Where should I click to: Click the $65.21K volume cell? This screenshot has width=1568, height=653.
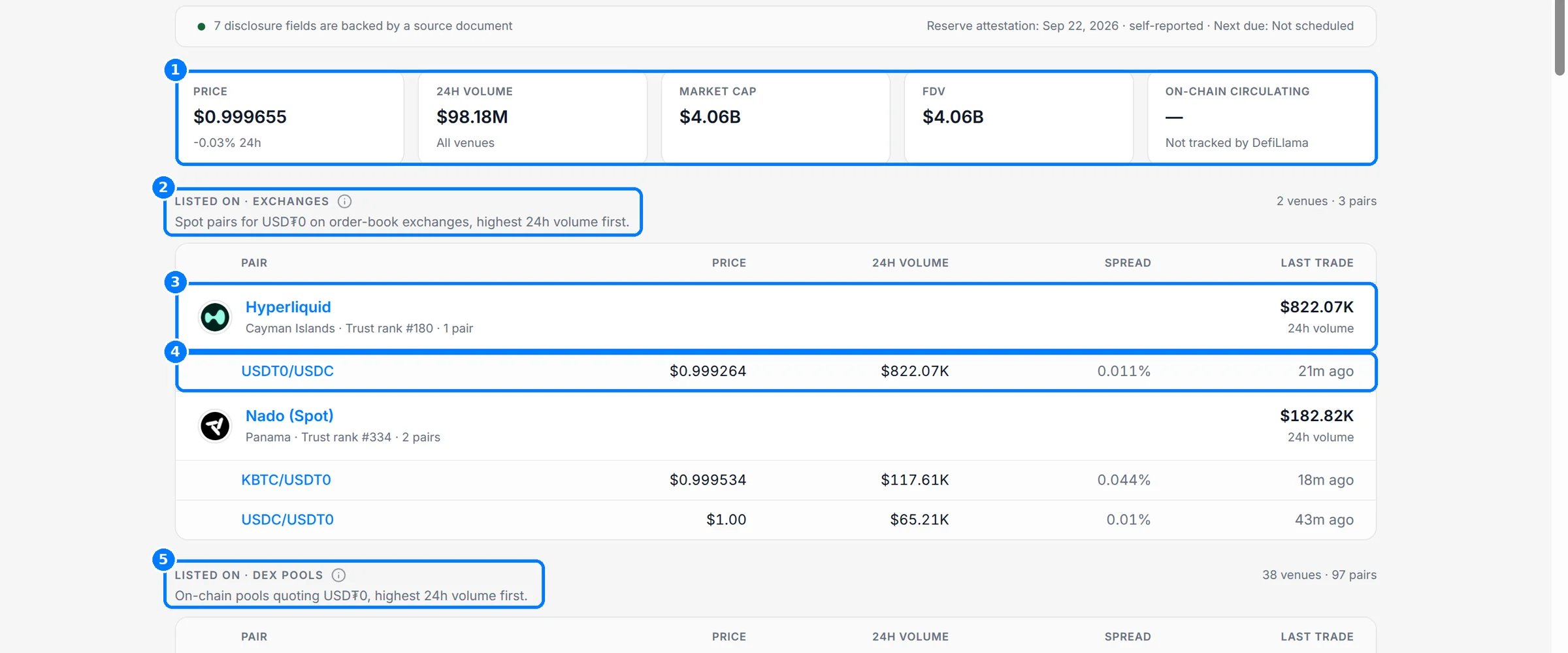(919, 520)
